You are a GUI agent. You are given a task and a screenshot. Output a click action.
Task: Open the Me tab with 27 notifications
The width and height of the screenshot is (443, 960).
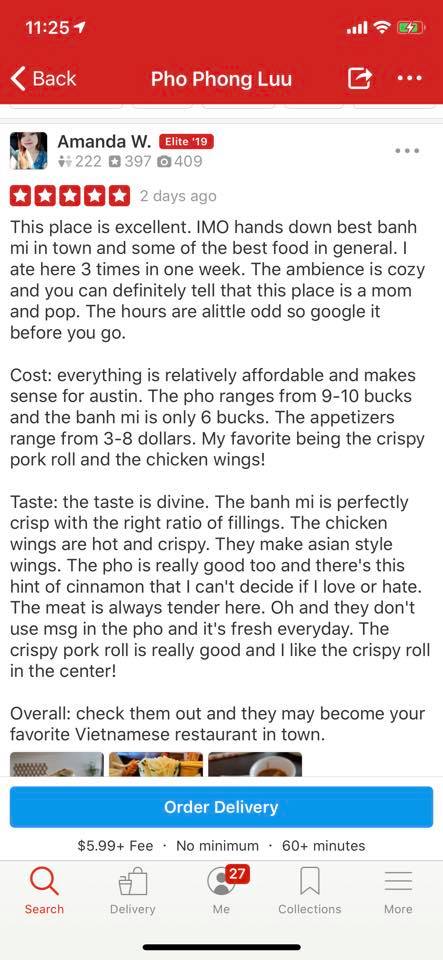222,891
